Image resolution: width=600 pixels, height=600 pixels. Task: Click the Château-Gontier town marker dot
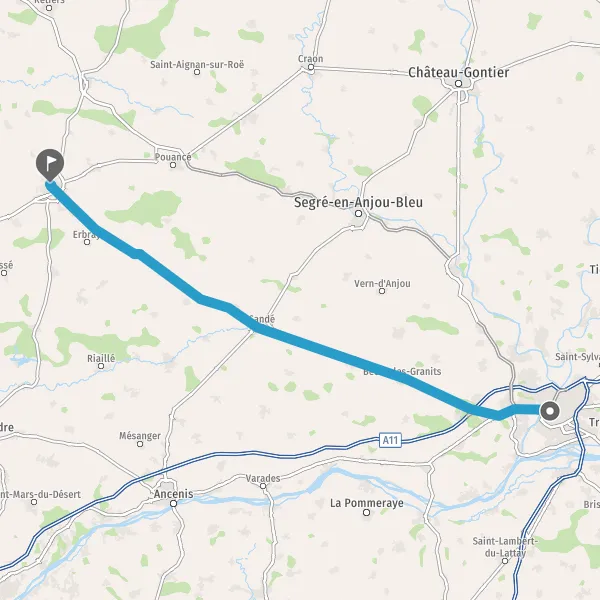[x=458, y=84]
